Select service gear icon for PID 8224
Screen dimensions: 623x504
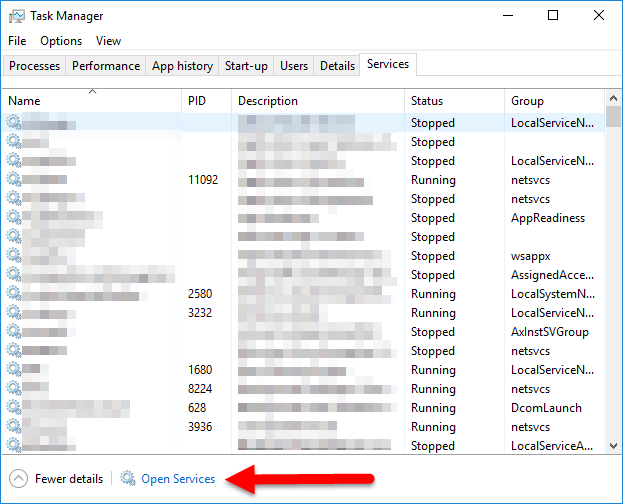coord(14,388)
